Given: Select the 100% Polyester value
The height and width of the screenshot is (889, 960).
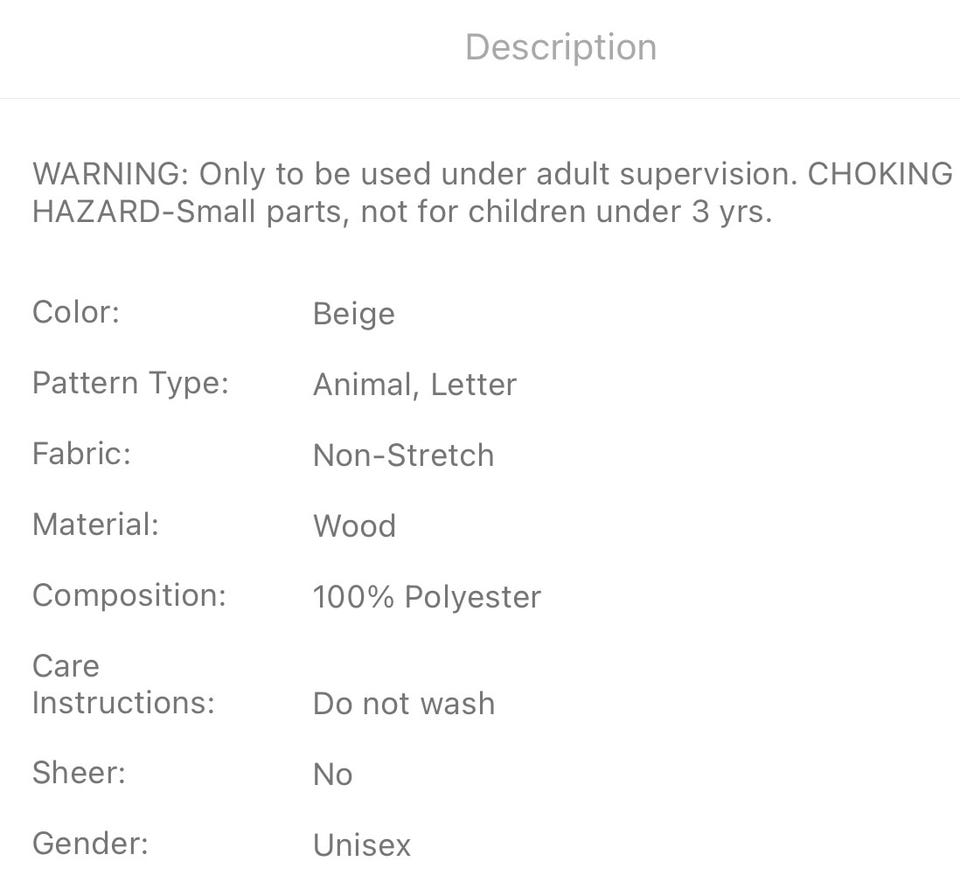Looking at the screenshot, I should [426, 597].
